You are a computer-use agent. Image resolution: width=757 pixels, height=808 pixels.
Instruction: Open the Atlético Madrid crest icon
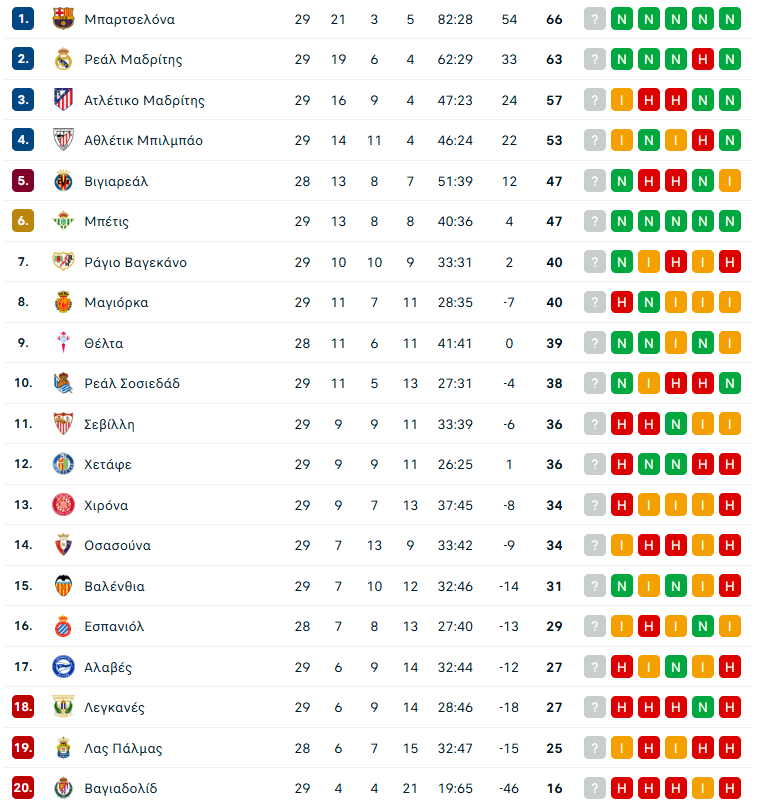tap(63, 99)
